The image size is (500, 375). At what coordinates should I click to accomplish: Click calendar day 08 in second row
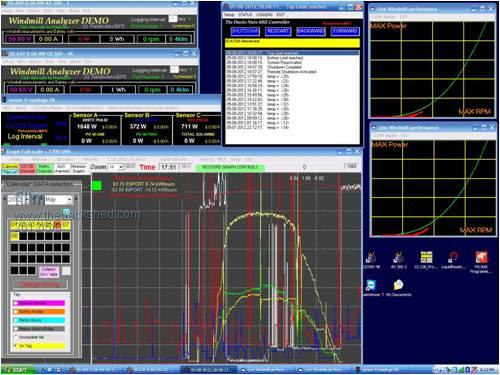(x=14, y=236)
